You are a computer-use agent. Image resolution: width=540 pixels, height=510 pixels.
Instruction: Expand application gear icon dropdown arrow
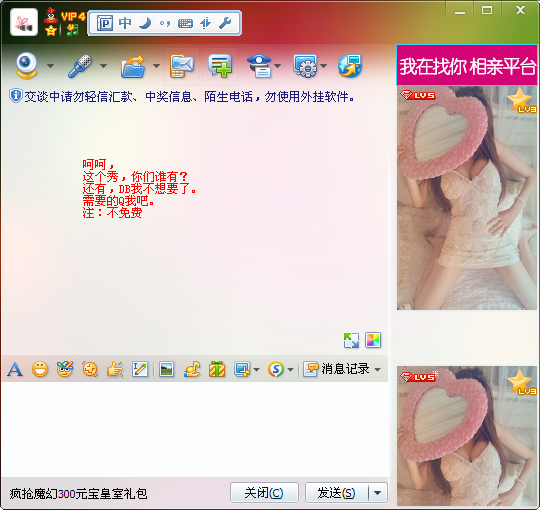tap(323, 65)
